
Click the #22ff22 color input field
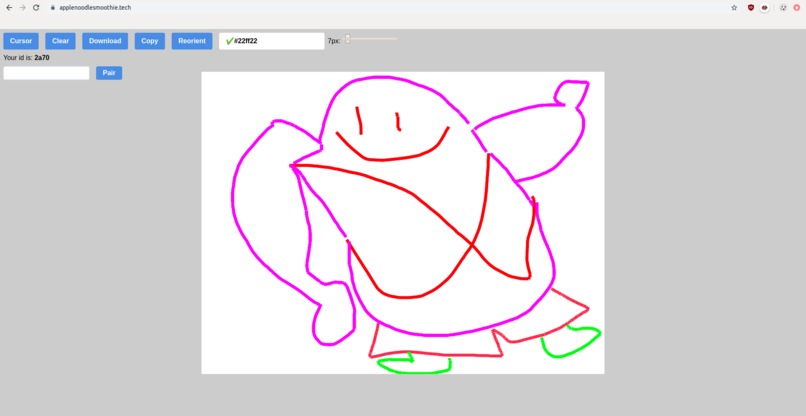(x=271, y=41)
